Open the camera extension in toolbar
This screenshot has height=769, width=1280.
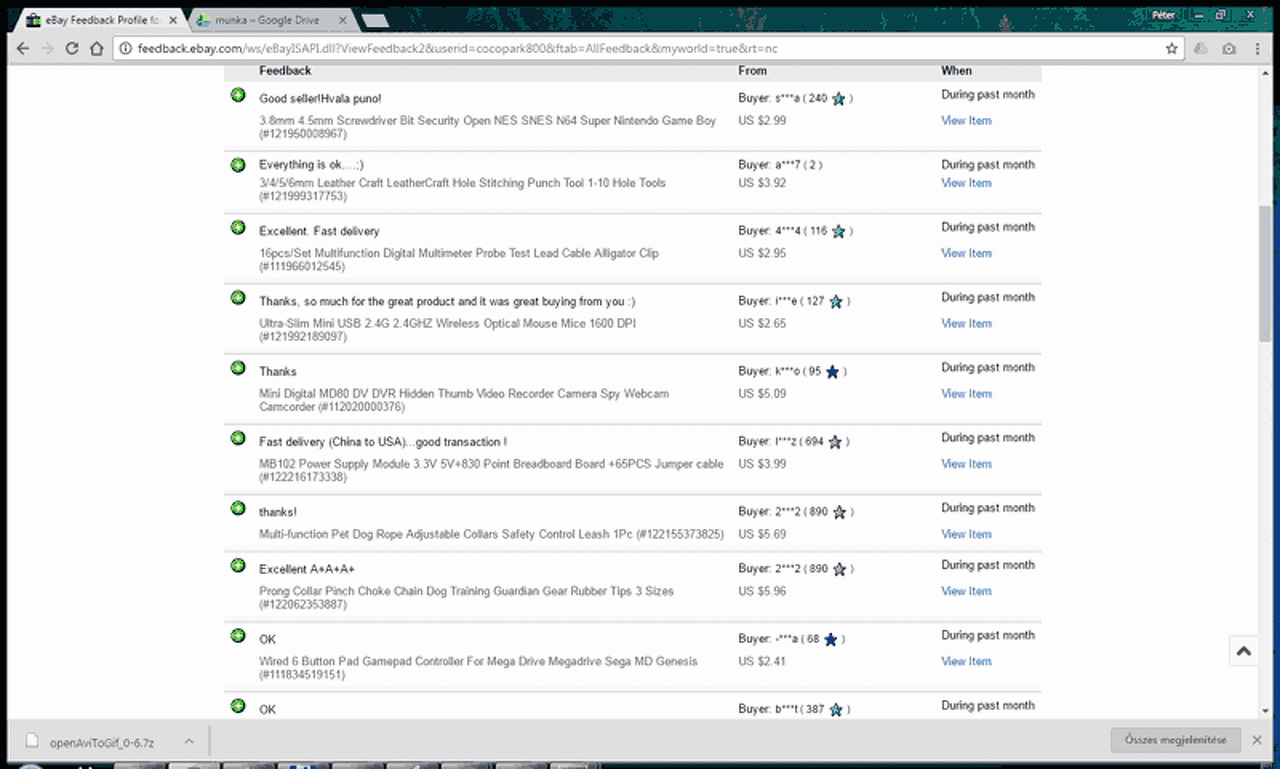pyautogui.click(x=1228, y=48)
